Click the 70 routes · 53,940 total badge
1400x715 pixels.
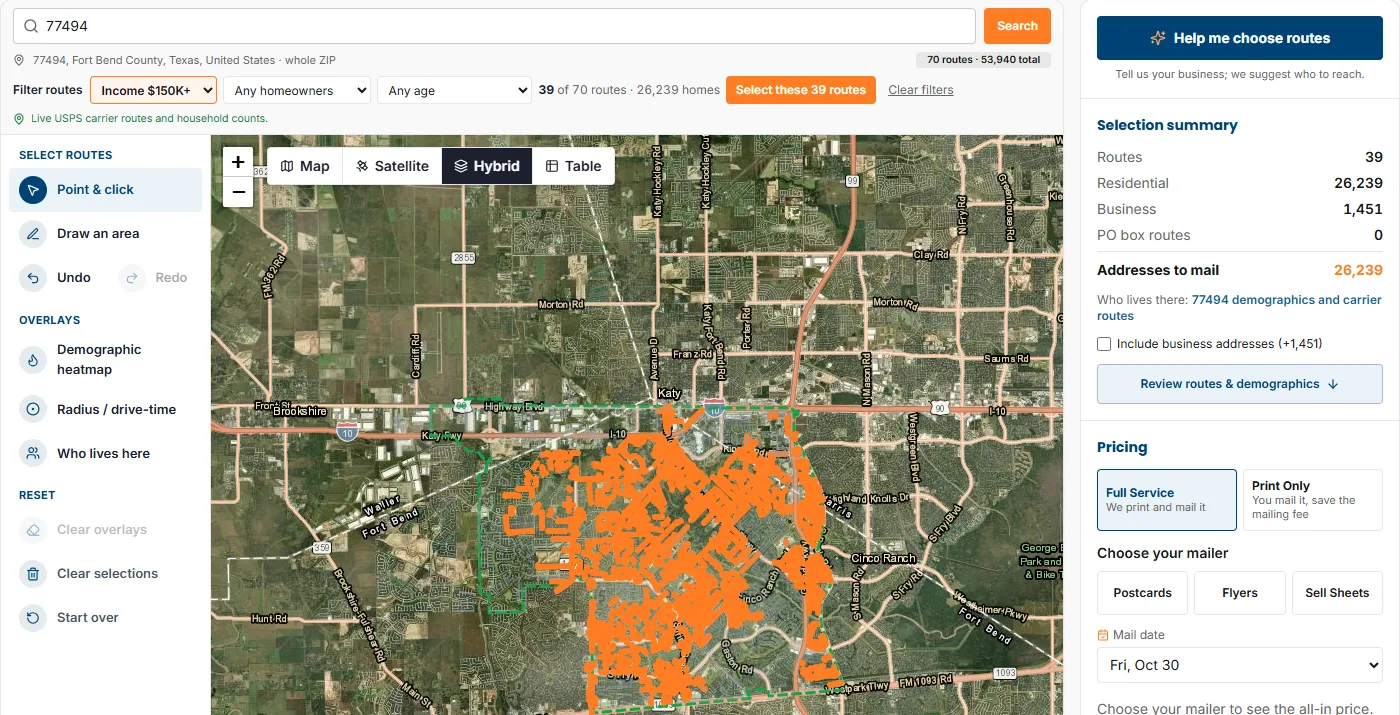point(983,60)
